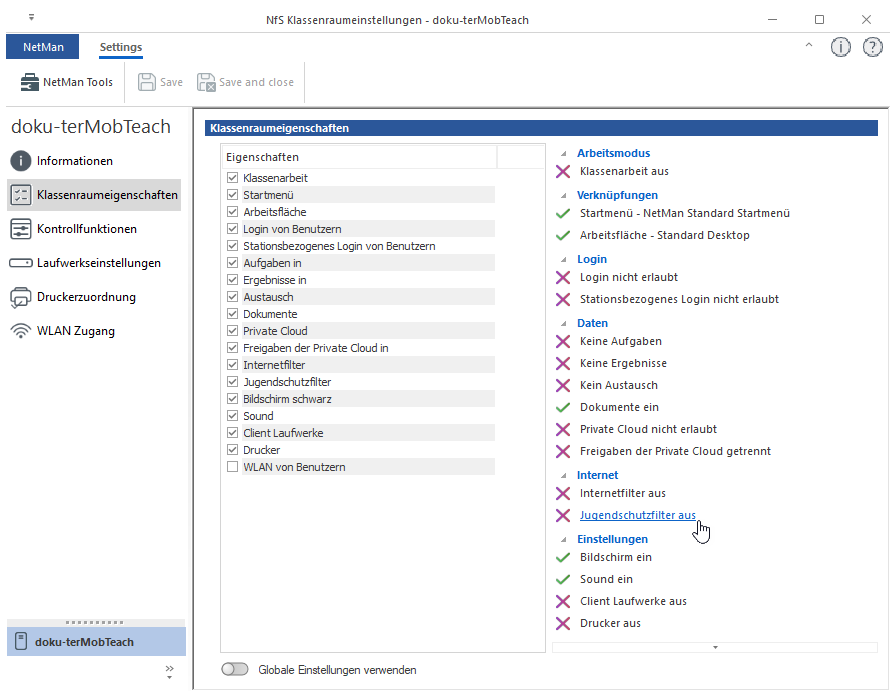Uncheck the Login von Benutzern checkbox

[233, 229]
